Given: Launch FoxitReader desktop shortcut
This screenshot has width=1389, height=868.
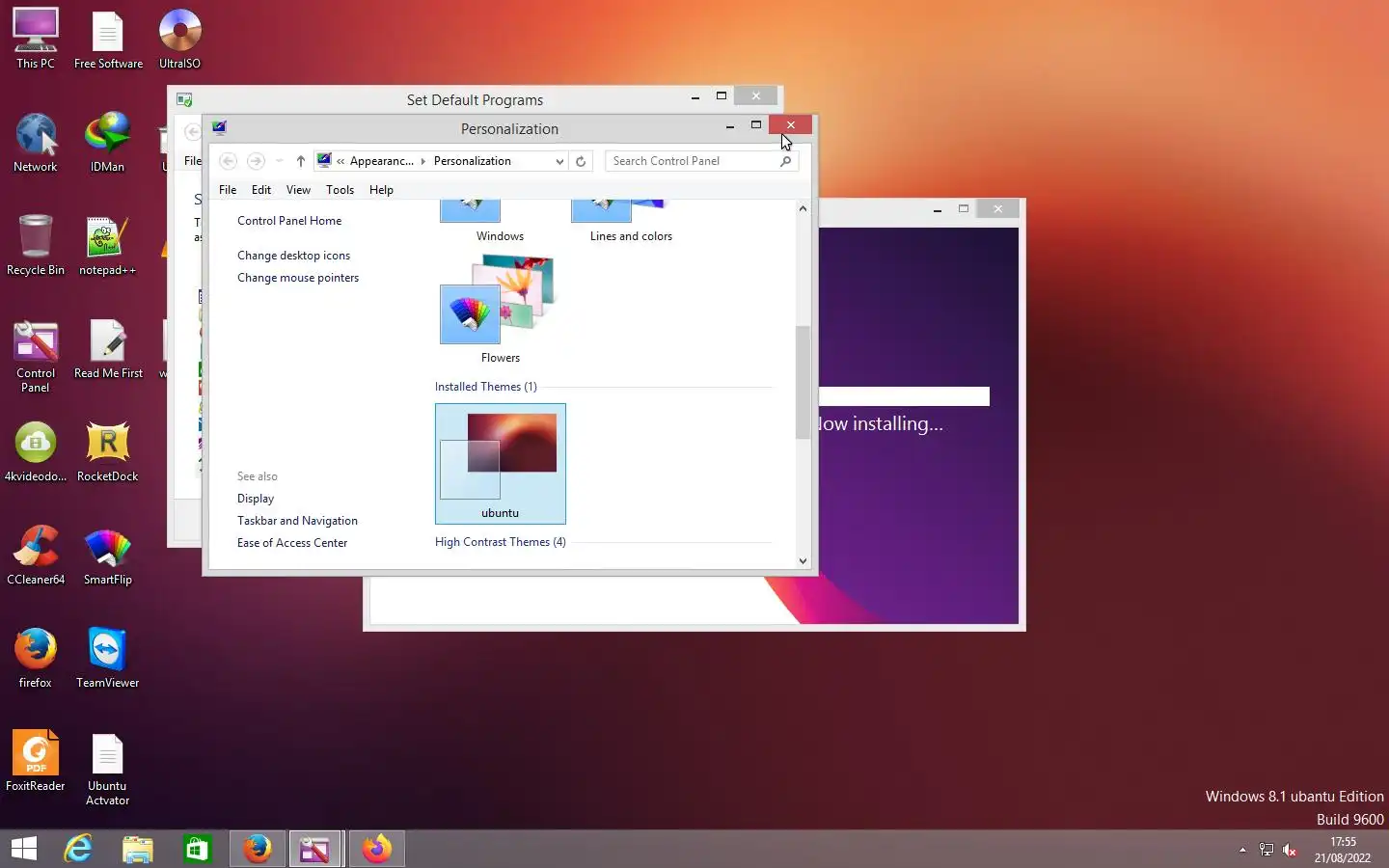Looking at the screenshot, I should (x=36, y=761).
